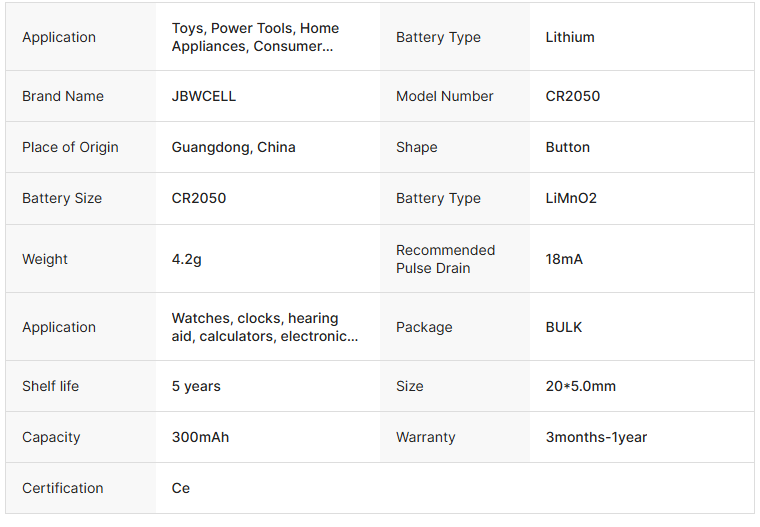Select the "Button" shape value
This screenshot has height=527, width=760.
568,147
